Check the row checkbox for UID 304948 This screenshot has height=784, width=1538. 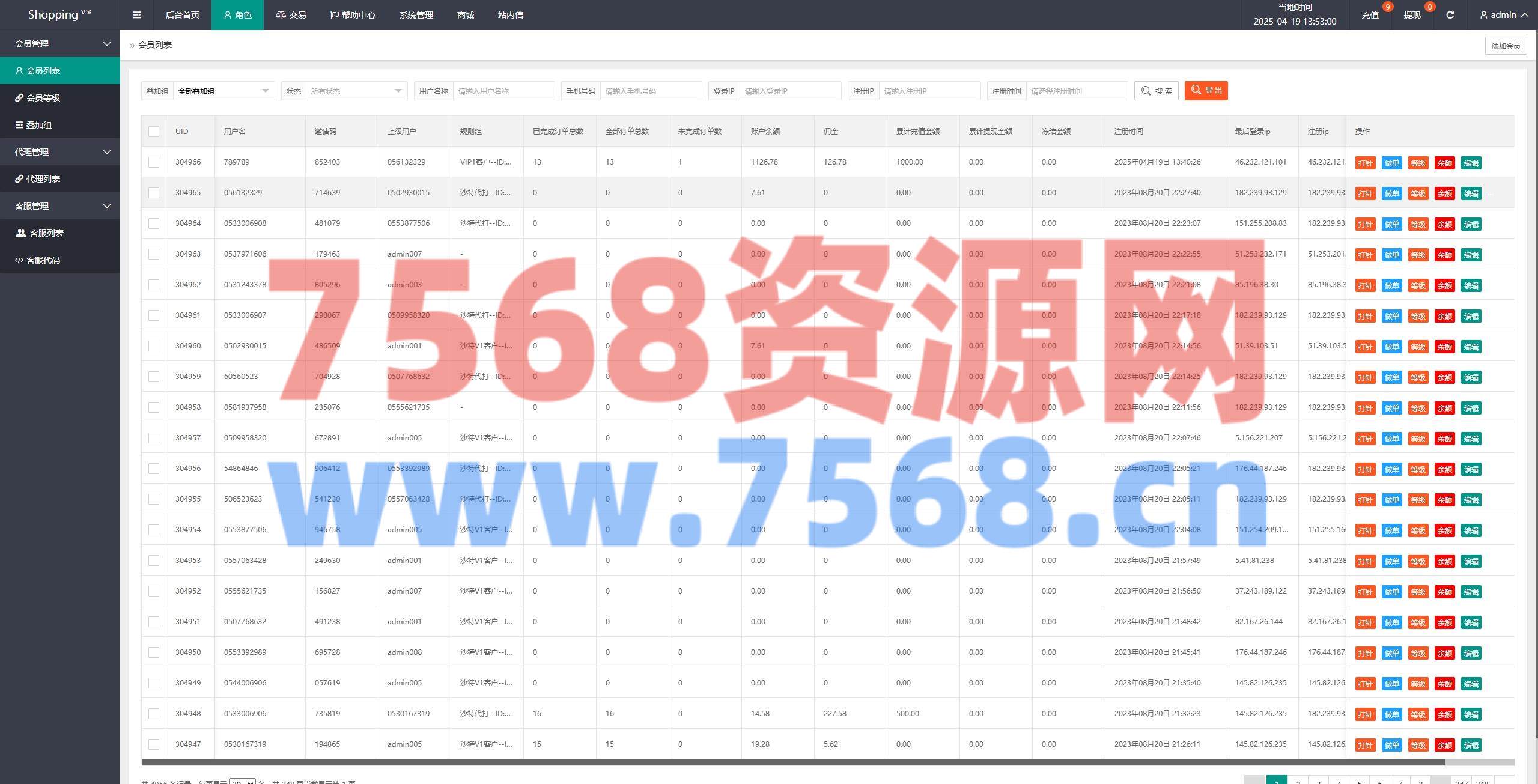click(x=154, y=714)
